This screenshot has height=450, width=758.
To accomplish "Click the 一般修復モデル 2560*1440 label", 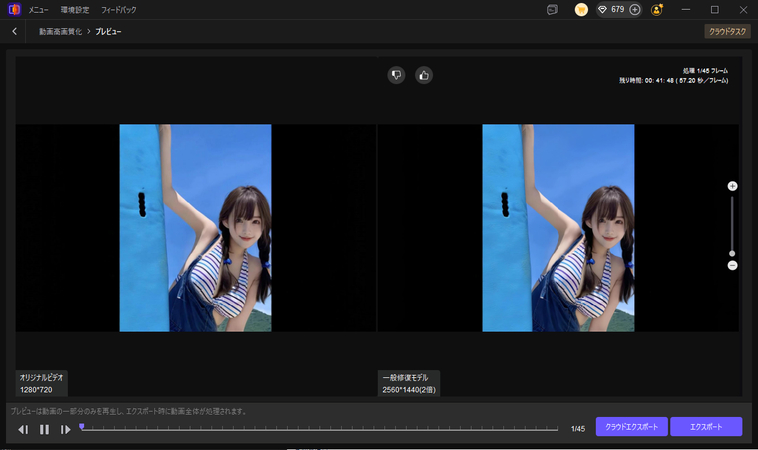I will click(x=409, y=383).
